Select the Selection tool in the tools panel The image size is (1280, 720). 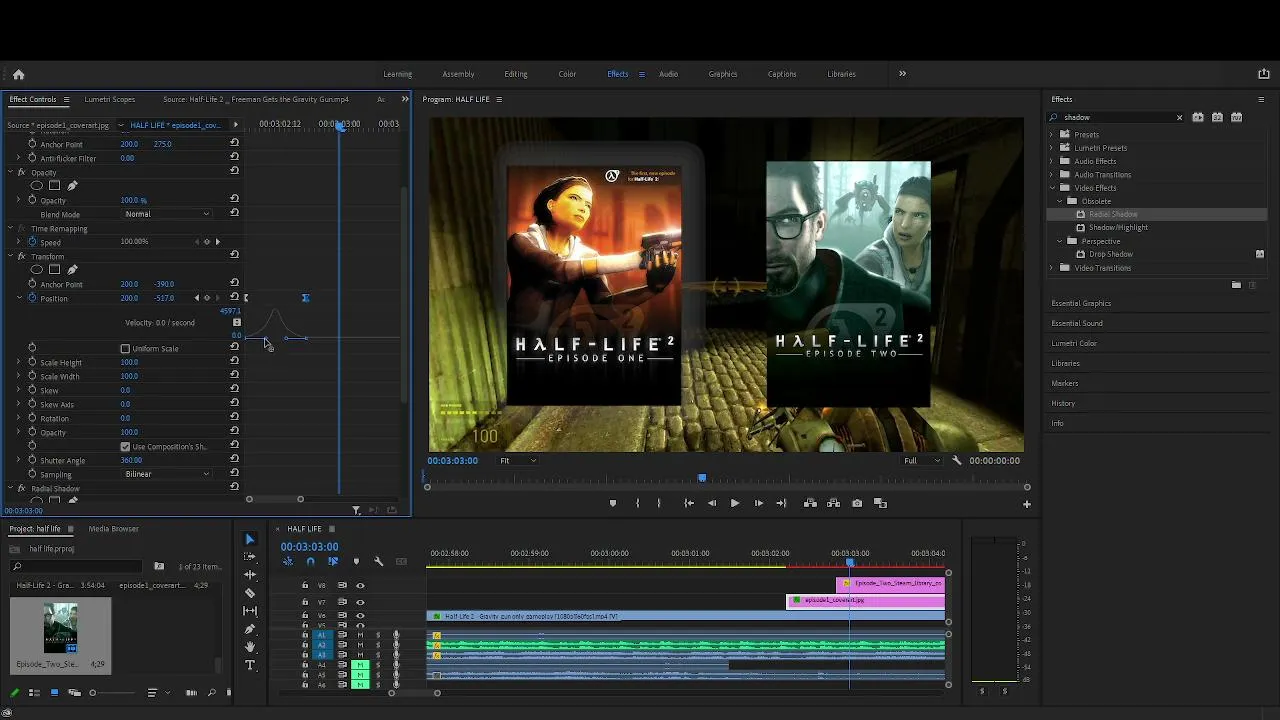coord(249,539)
